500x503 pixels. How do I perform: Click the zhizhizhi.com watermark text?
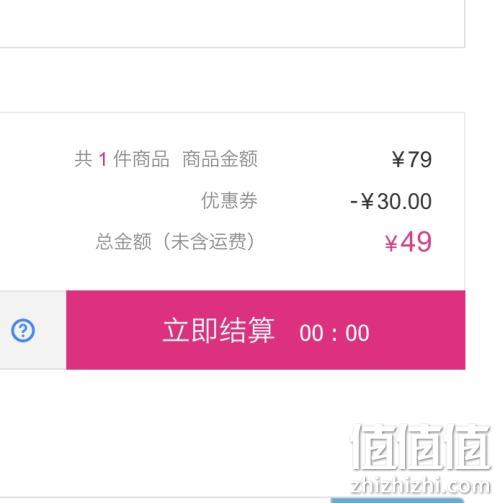click(x=421, y=486)
